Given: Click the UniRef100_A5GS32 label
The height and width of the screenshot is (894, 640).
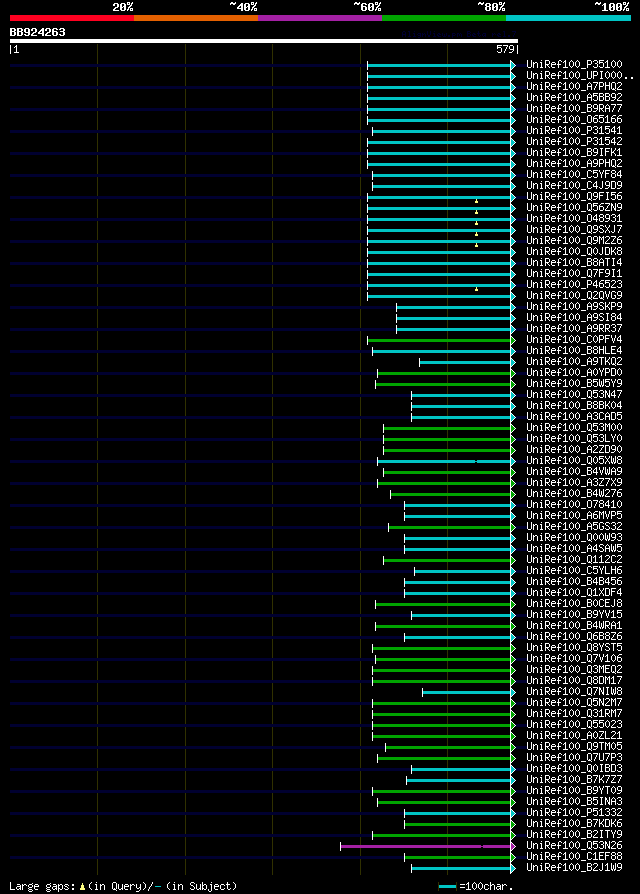Looking at the screenshot, I should pos(574,527).
